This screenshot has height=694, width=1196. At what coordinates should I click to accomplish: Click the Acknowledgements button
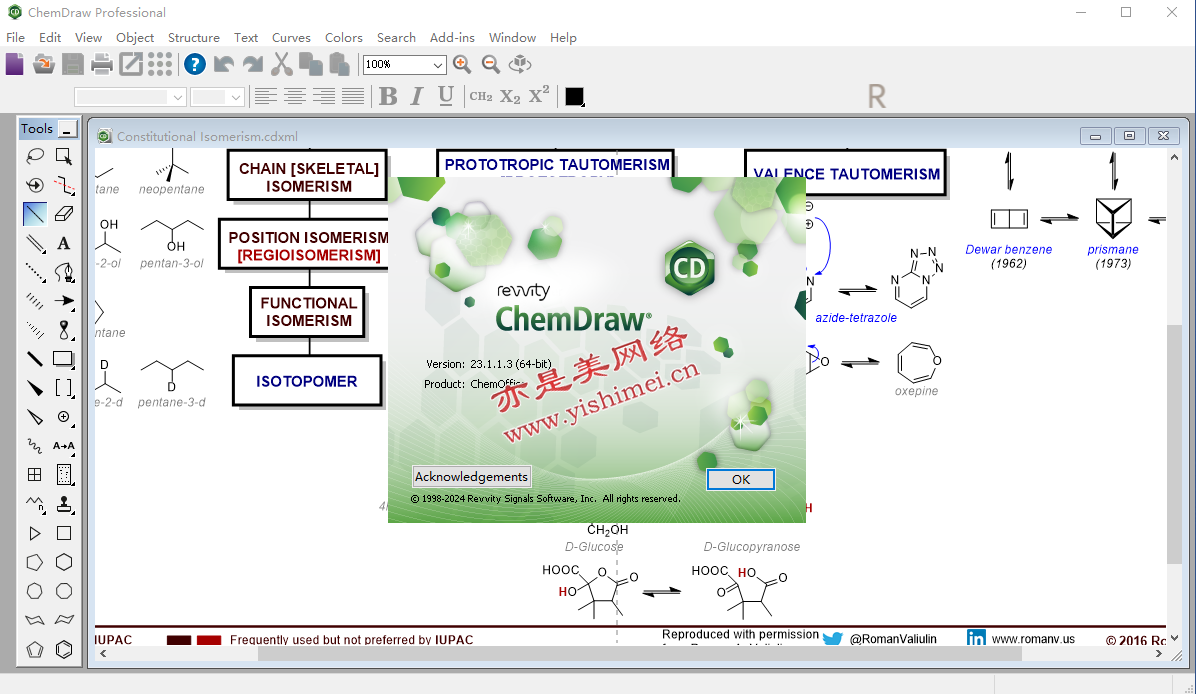[471, 477]
